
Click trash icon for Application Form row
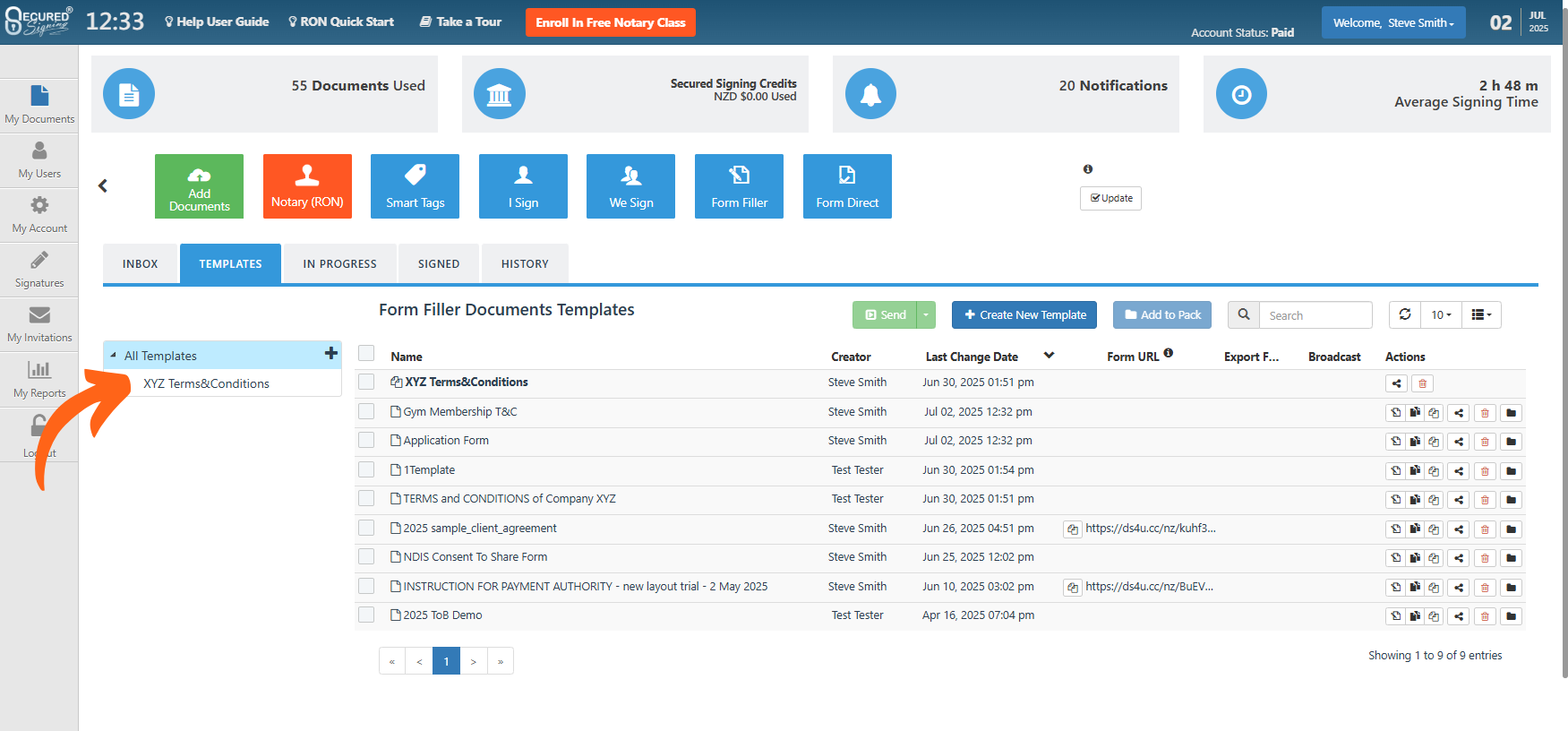pos(1485,442)
